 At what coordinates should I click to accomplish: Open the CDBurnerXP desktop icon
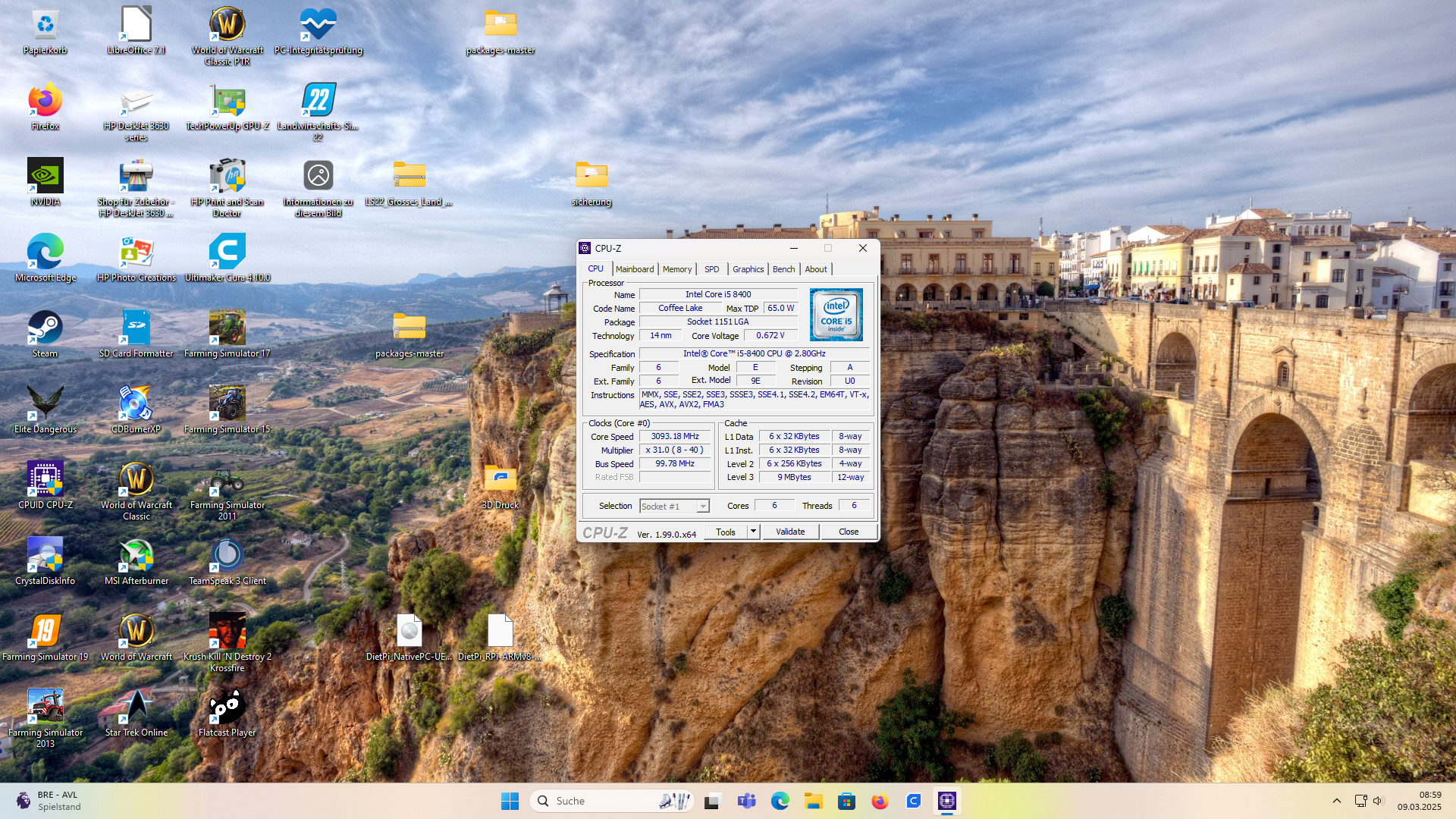tap(136, 405)
